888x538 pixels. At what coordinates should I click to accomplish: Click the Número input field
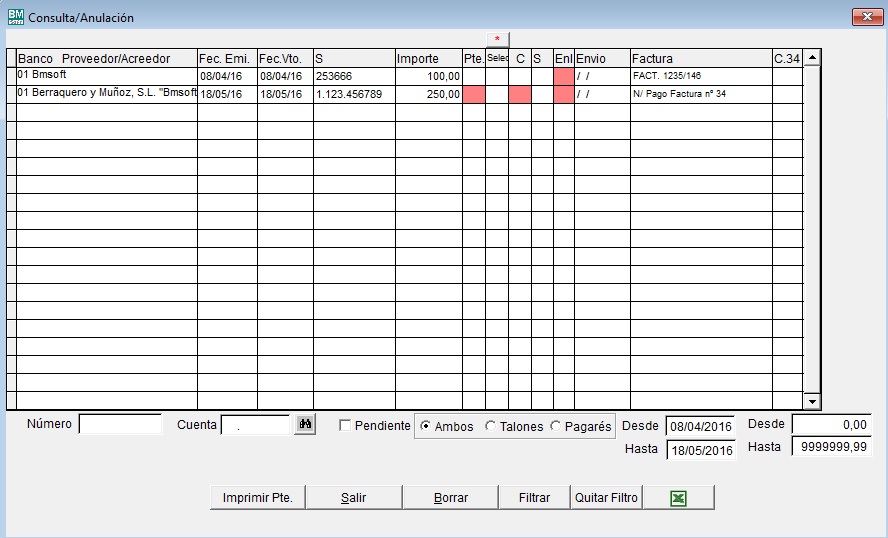point(120,425)
